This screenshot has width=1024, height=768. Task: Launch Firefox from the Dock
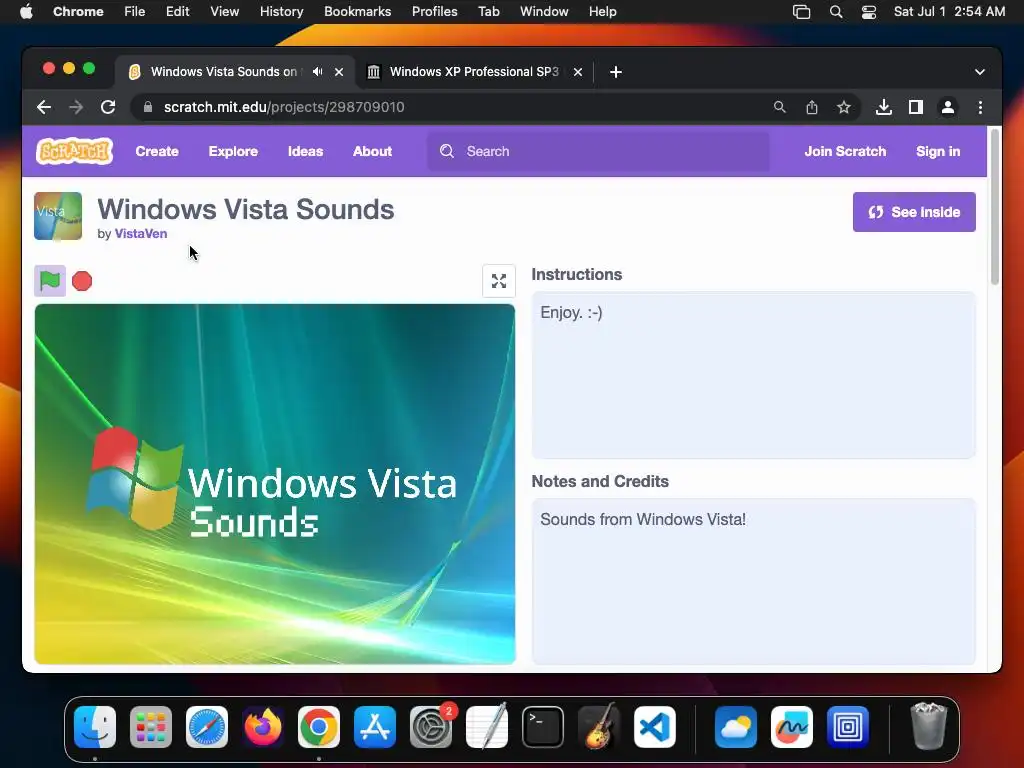pos(263,727)
